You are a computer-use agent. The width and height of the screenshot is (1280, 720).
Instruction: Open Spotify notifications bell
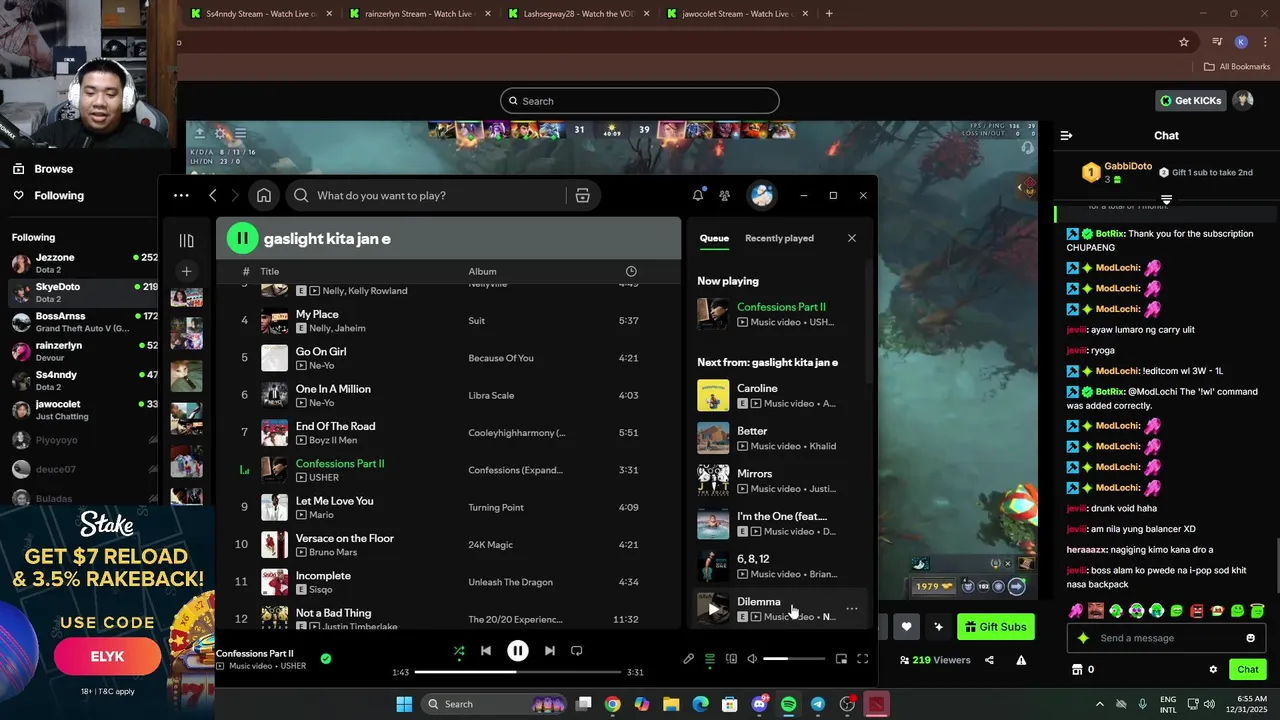pos(698,196)
